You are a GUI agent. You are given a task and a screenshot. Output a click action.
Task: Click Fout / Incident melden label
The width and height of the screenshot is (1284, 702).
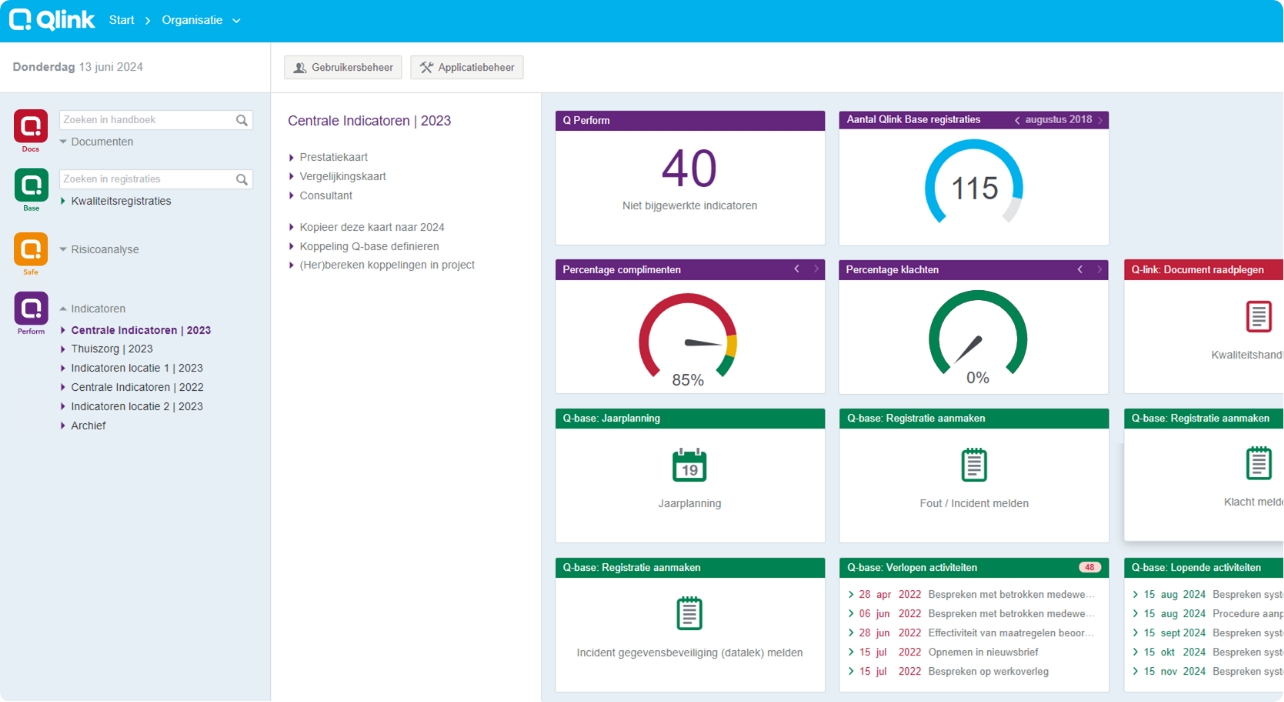click(974, 504)
